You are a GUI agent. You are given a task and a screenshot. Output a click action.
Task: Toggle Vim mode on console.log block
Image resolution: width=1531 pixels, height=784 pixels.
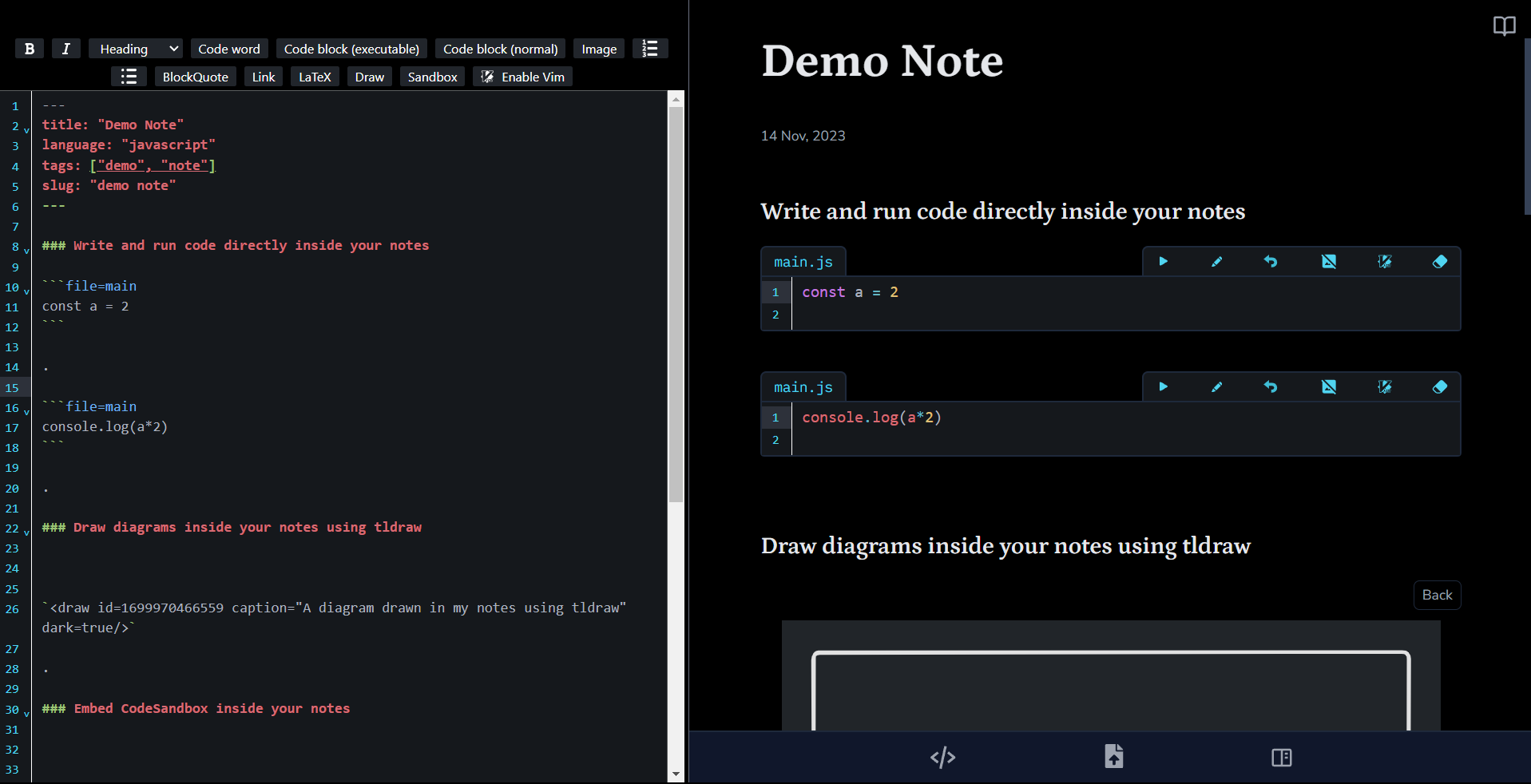(x=1385, y=386)
